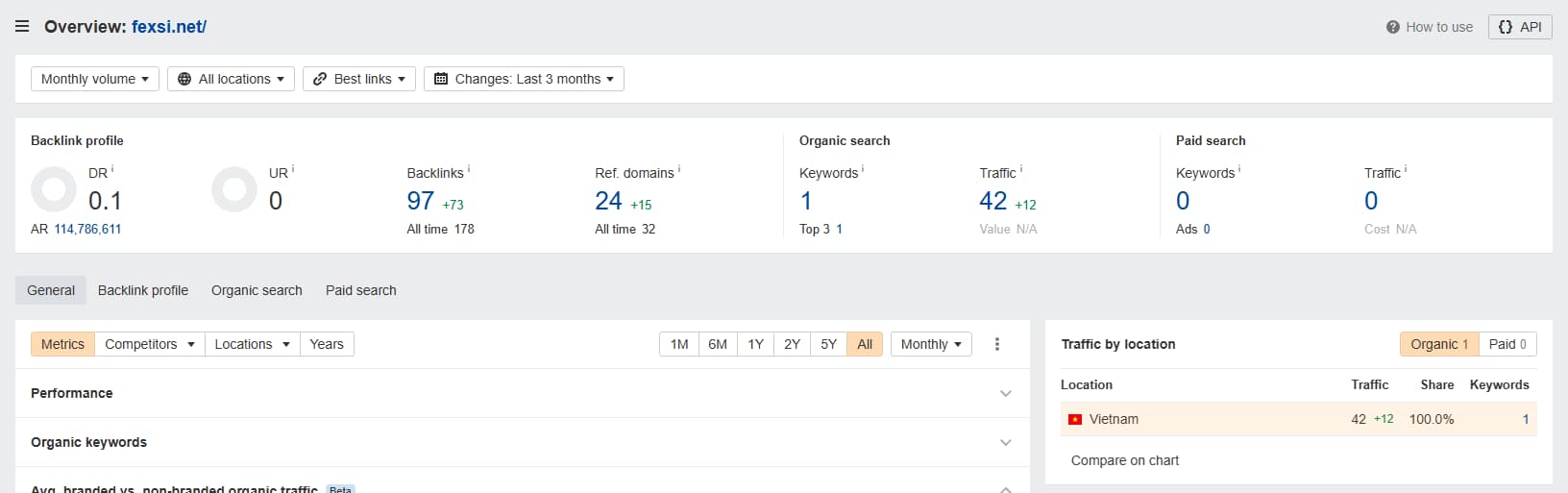
Task: Select the Years chart mode
Action: click(x=327, y=344)
